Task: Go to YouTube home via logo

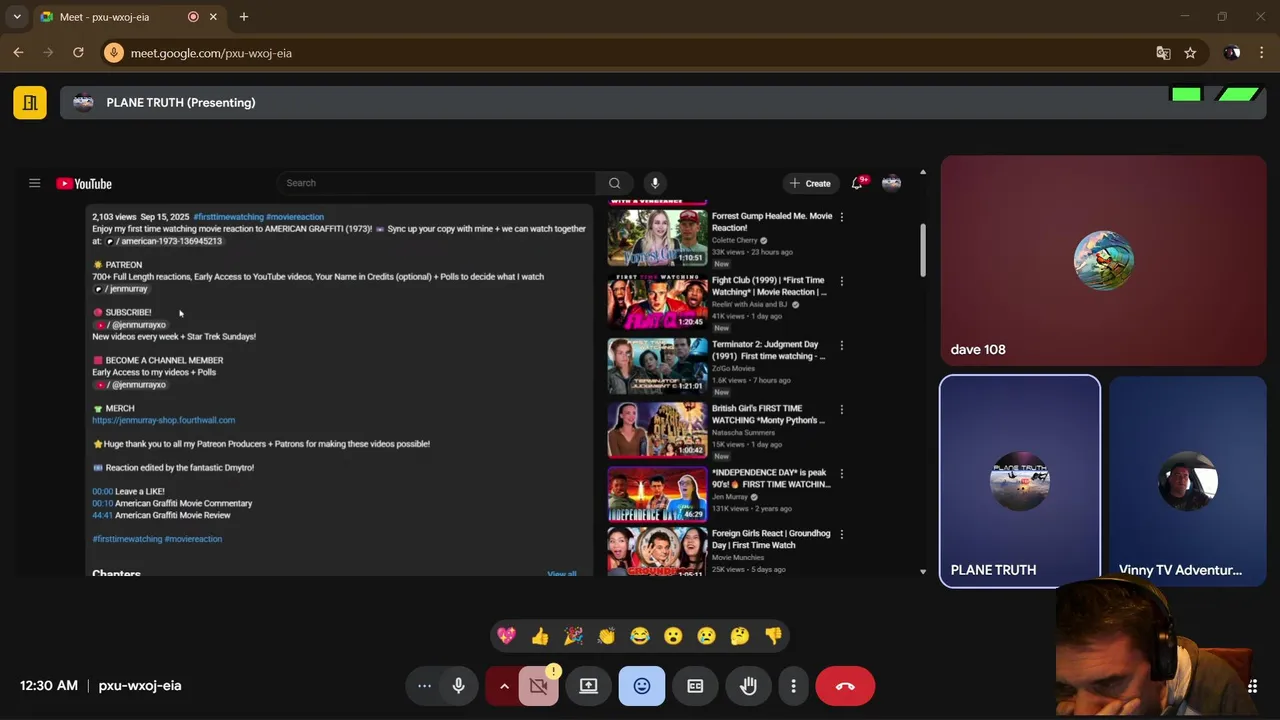Action: click(84, 183)
